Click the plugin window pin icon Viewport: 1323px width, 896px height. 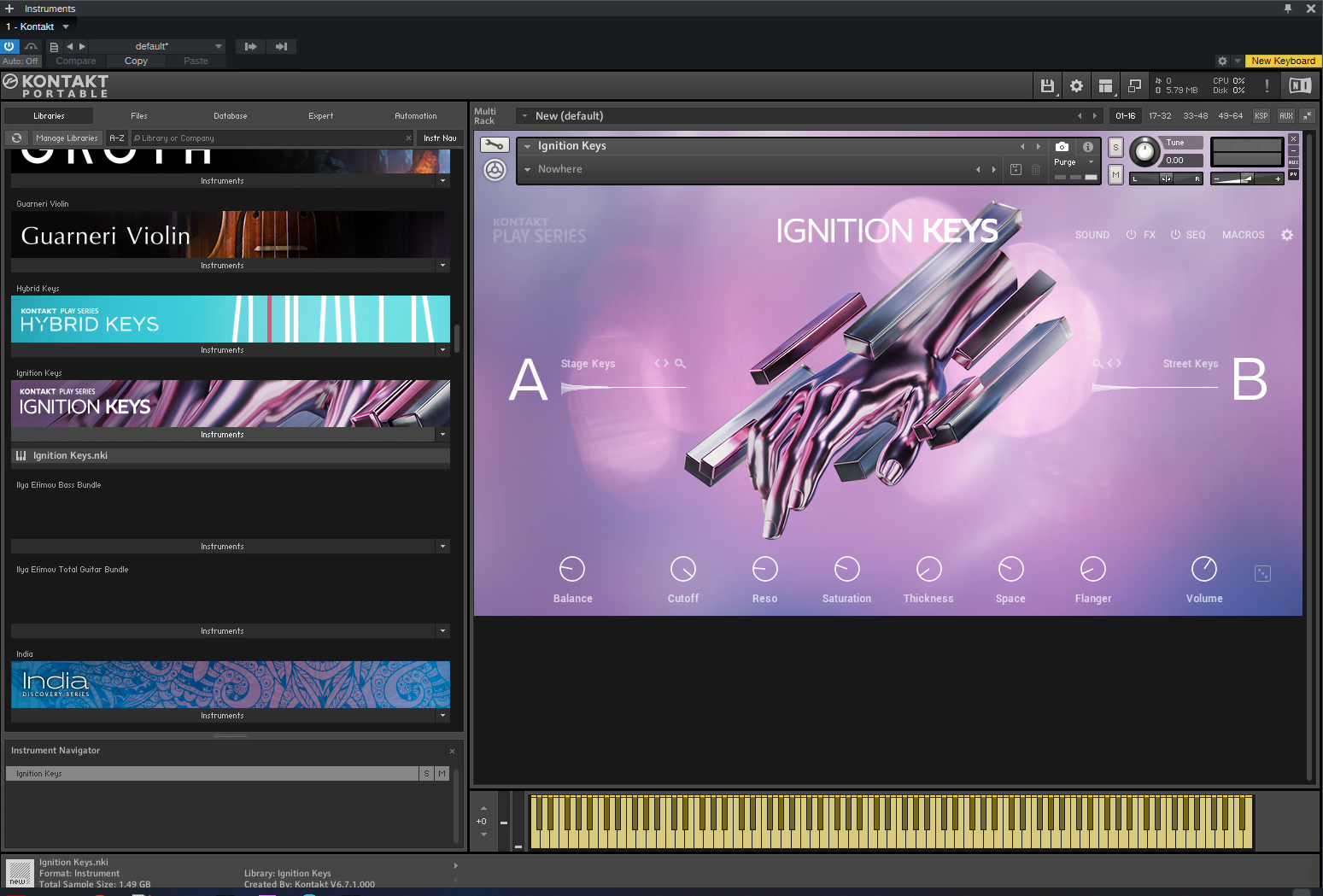click(1288, 9)
